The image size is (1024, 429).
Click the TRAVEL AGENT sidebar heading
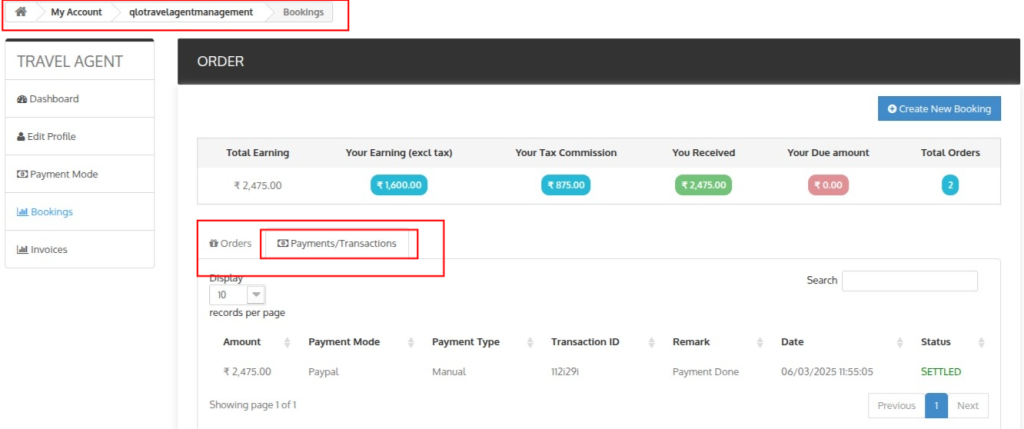tap(70, 61)
